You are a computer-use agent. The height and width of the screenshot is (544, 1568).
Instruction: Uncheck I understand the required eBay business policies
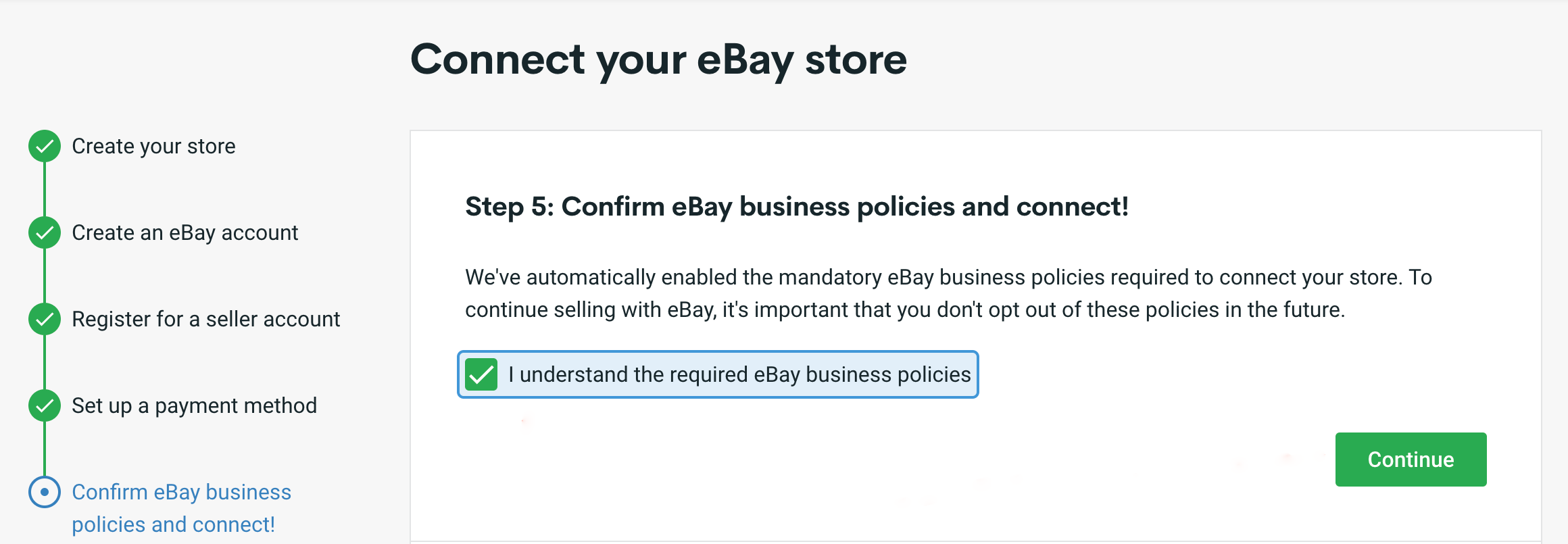[x=481, y=374]
